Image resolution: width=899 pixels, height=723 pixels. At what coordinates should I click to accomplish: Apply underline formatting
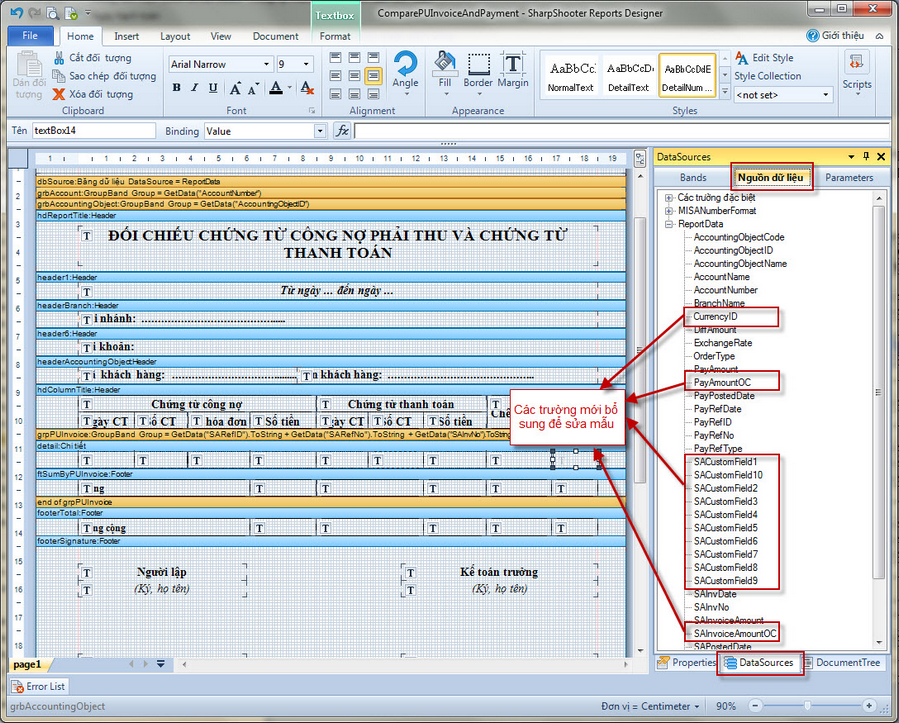coord(213,88)
